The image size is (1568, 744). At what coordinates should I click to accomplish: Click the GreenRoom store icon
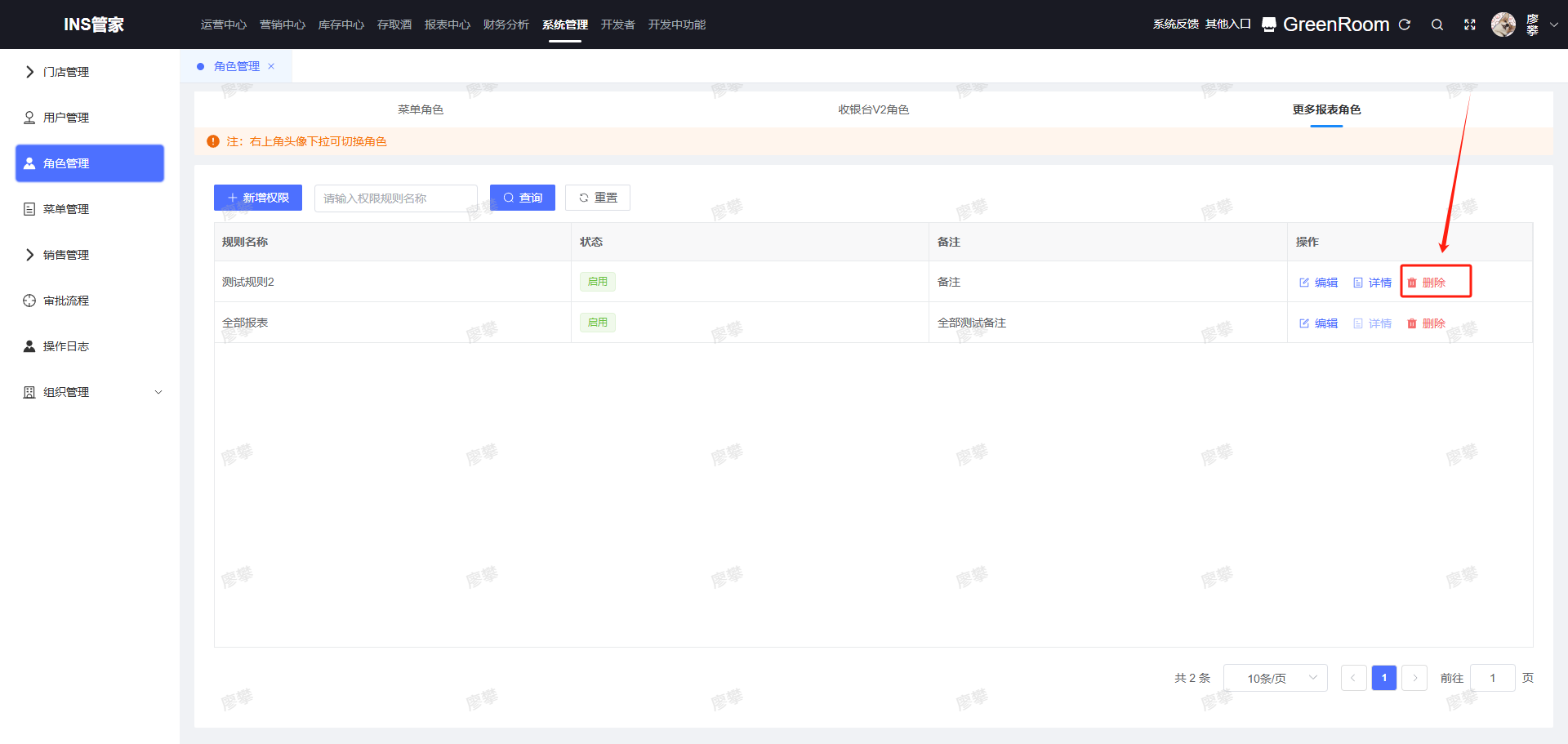point(1269,25)
